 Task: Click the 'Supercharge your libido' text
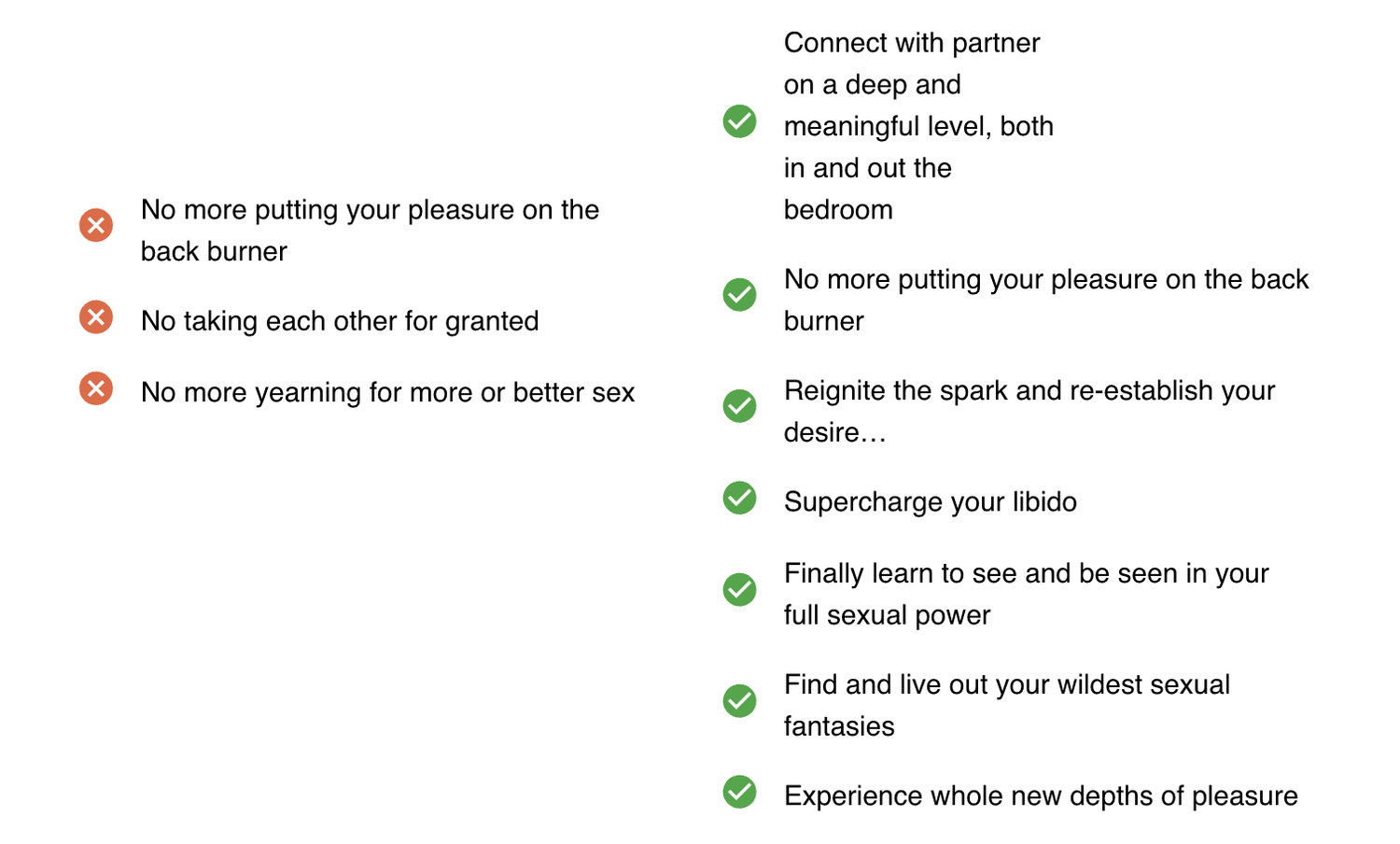click(930, 502)
